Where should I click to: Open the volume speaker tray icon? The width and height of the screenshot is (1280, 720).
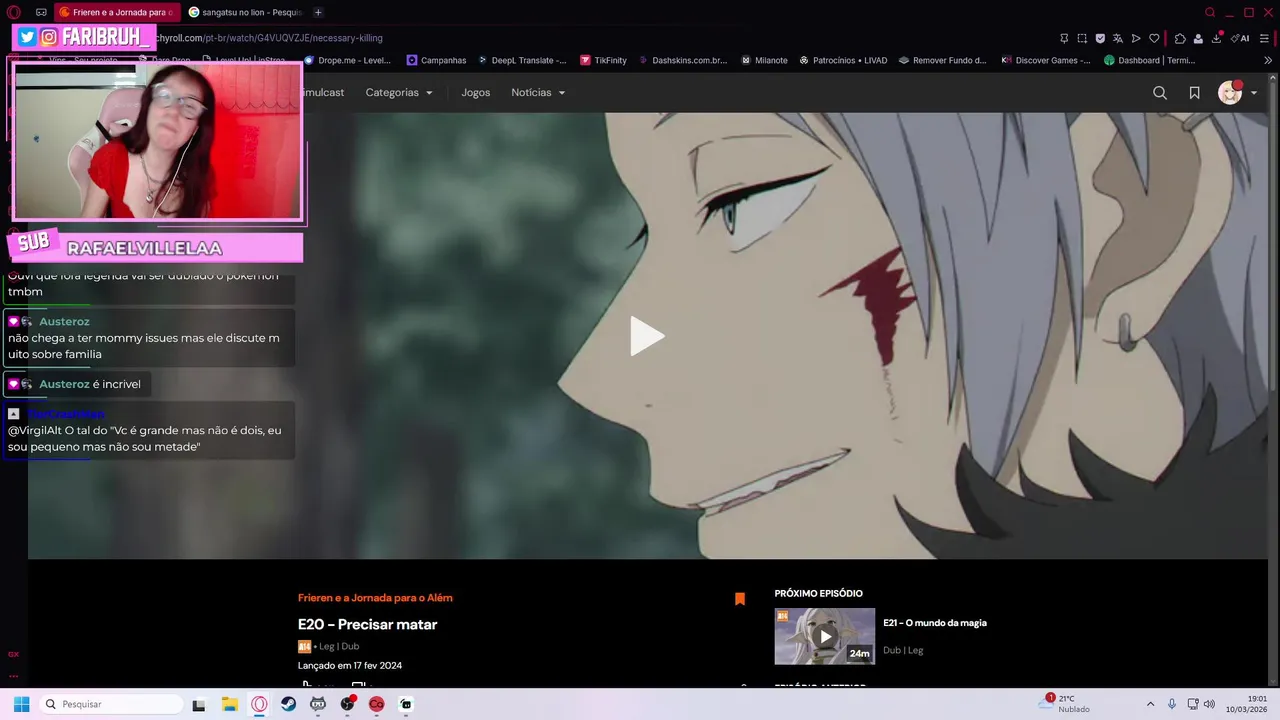coord(1209,704)
